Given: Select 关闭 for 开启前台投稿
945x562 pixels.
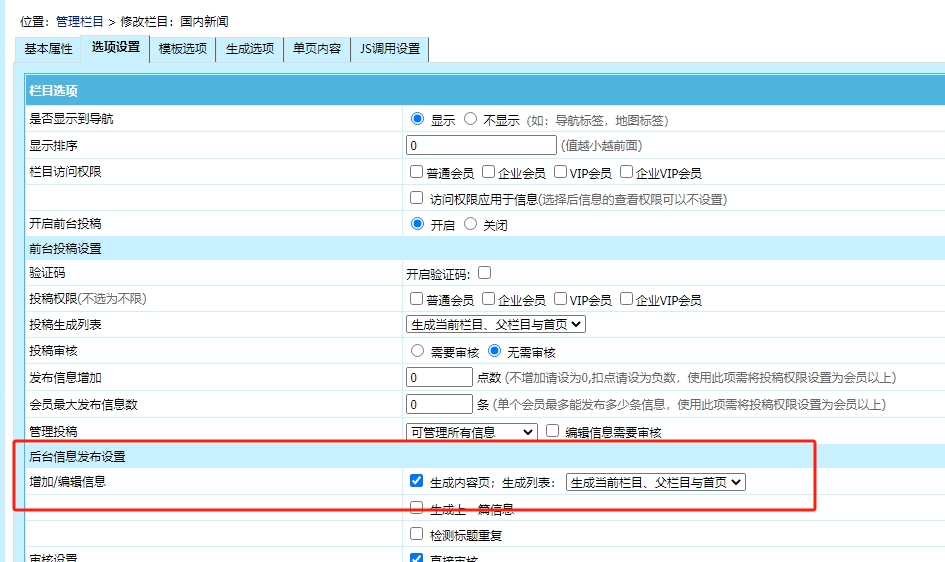Looking at the screenshot, I should (470, 224).
